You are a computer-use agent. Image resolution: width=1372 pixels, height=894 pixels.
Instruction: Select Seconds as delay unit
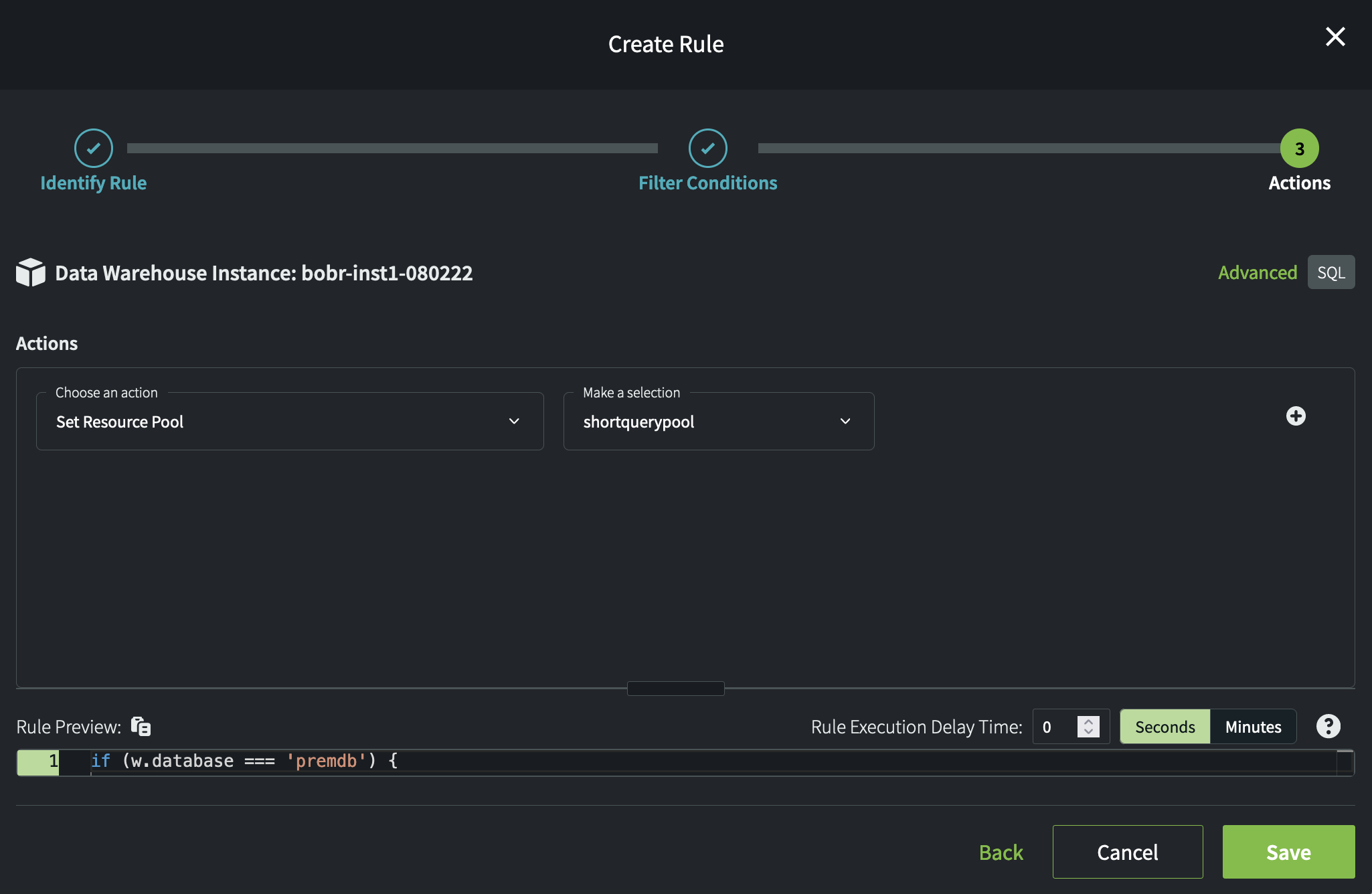[x=1165, y=727]
